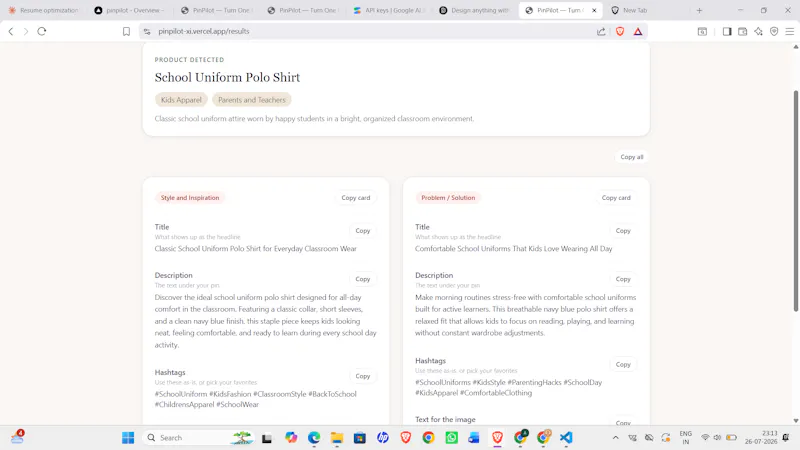Screen dimensions: 800x450
Task: Click the battery tray icon
Action: pyautogui.click(x=732, y=438)
